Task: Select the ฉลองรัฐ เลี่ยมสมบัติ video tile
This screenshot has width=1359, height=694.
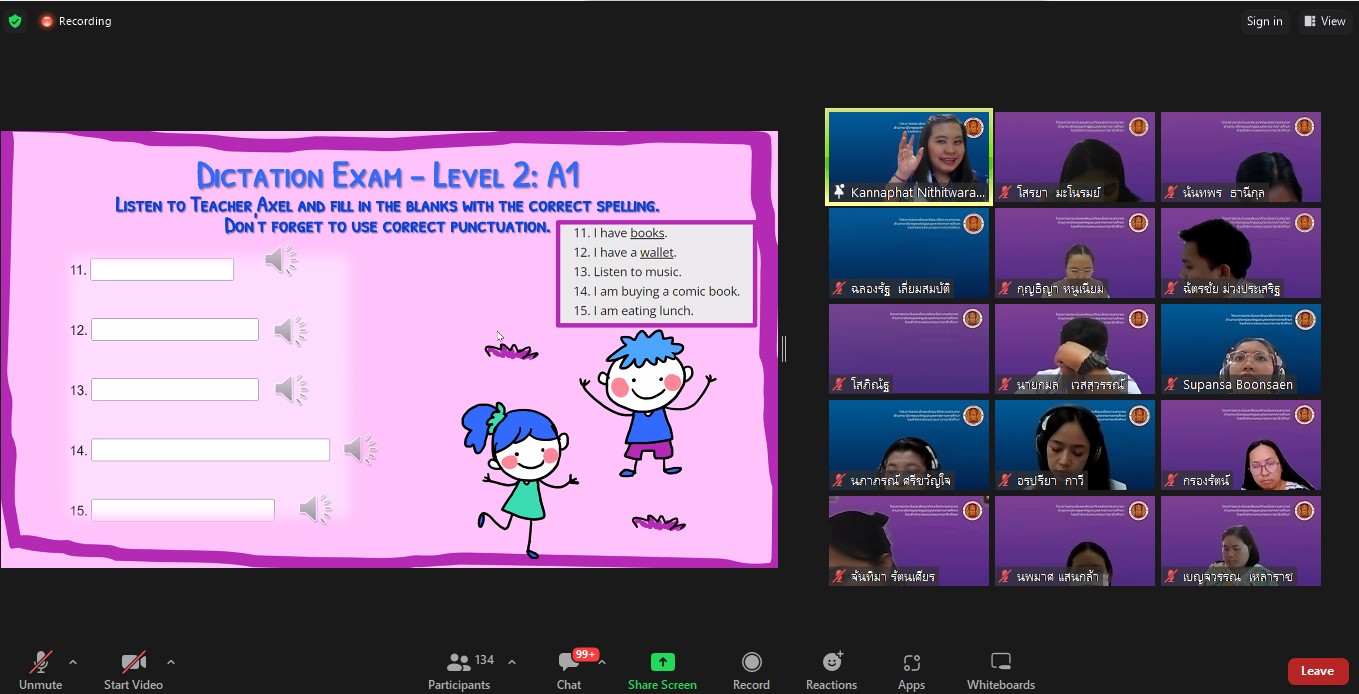Action: [x=908, y=253]
